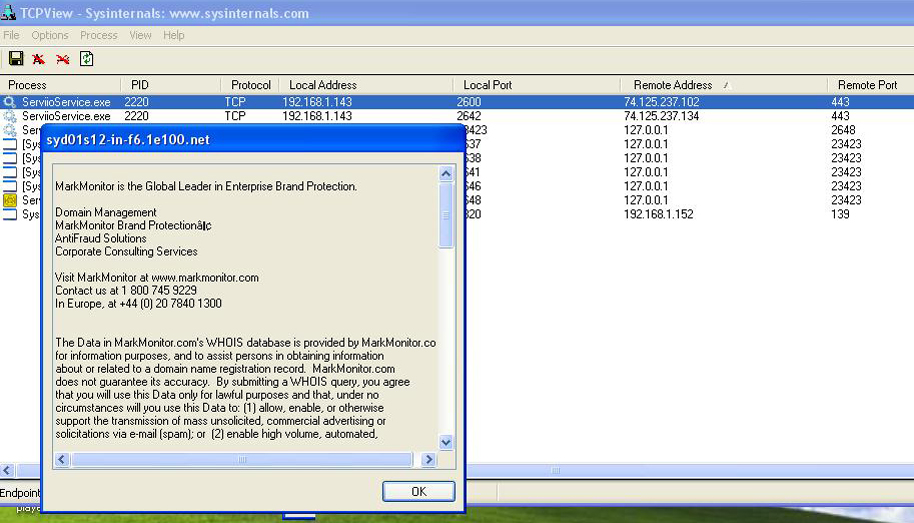Sort by the Local Port column header
Image resolution: width=914 pixels, height=523 pixels.
coord(488,85)
